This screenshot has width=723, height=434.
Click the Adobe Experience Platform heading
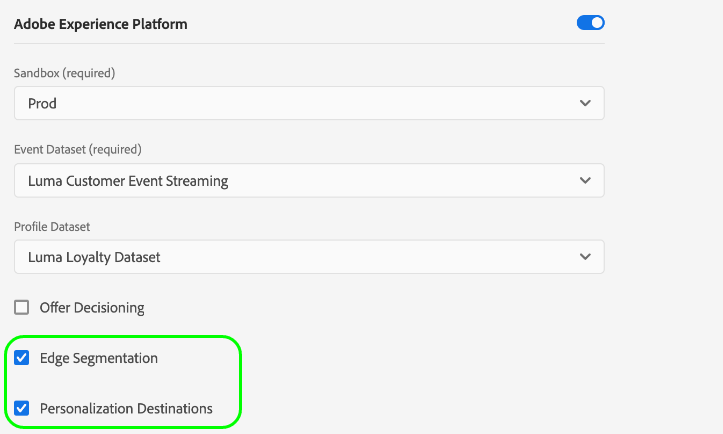(x=101, y=24)
